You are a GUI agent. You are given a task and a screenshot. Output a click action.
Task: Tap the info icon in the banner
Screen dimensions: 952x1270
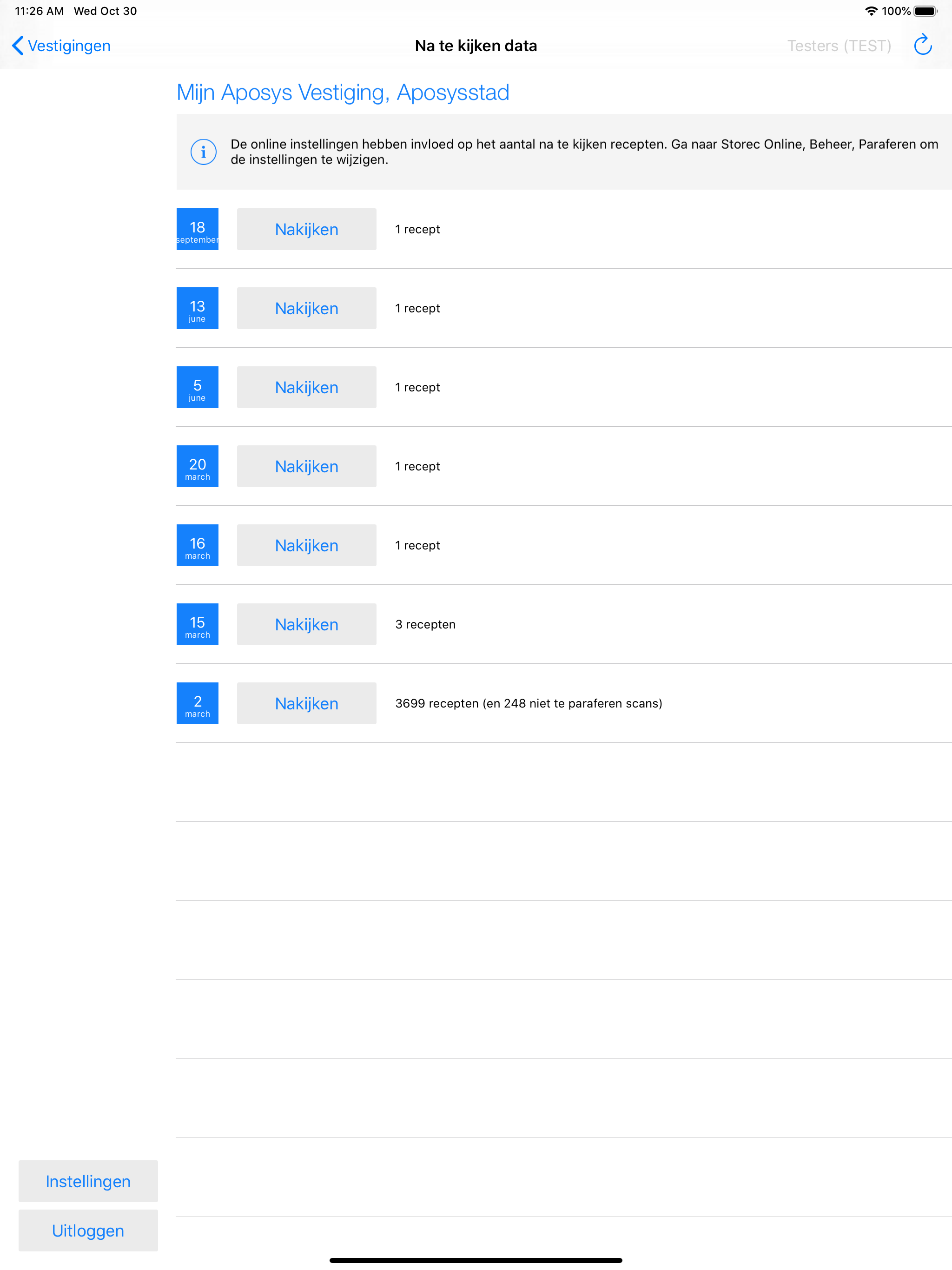coord(203,152)
